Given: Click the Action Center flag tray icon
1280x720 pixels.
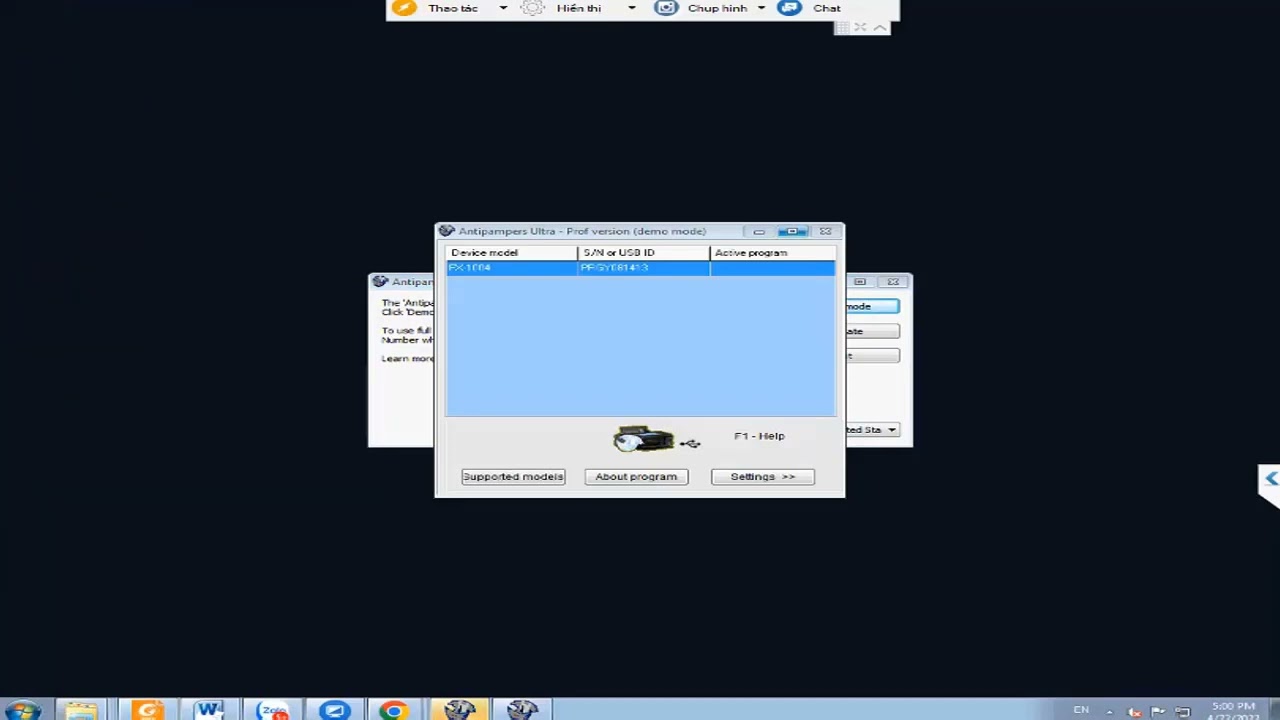Looking at the screenshot, I should [x=1158, y=711].
